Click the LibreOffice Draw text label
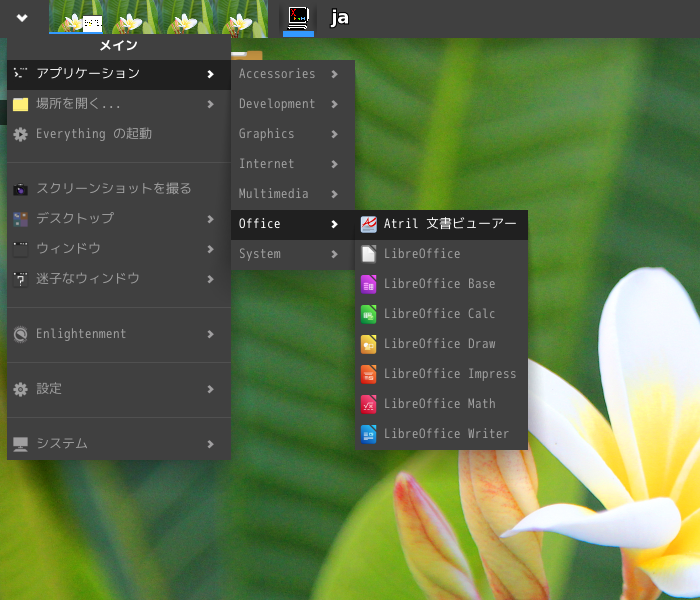Screen dimensions: 700x600 440,344
